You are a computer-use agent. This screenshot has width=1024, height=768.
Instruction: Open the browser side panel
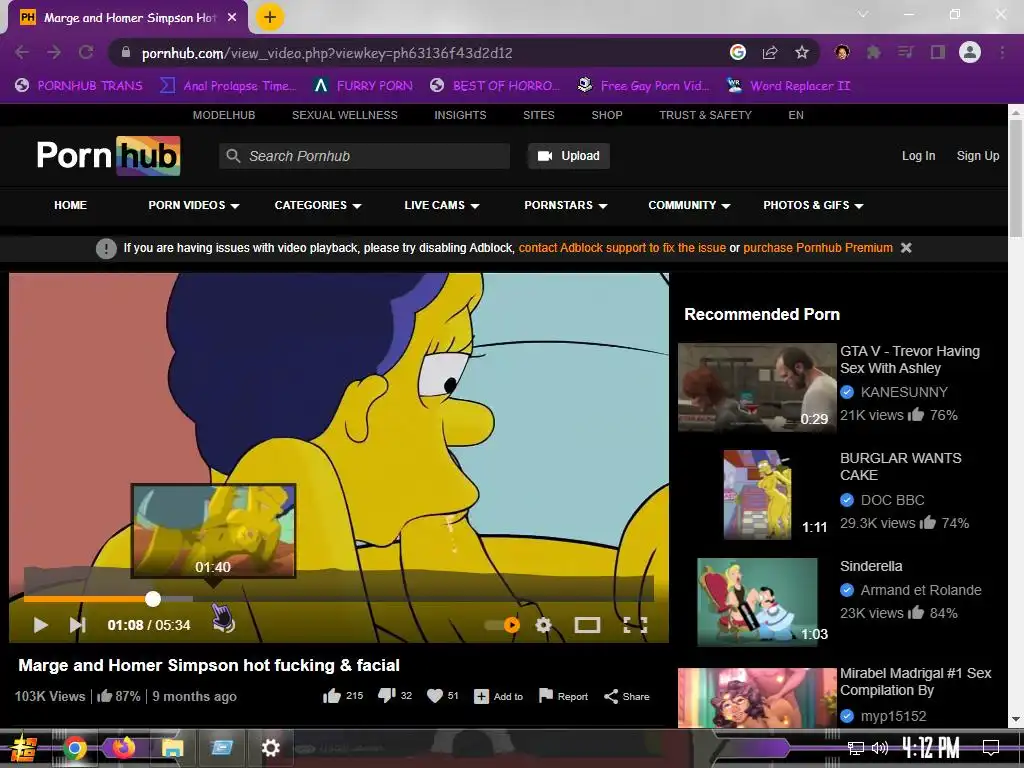tap(938, 52)
